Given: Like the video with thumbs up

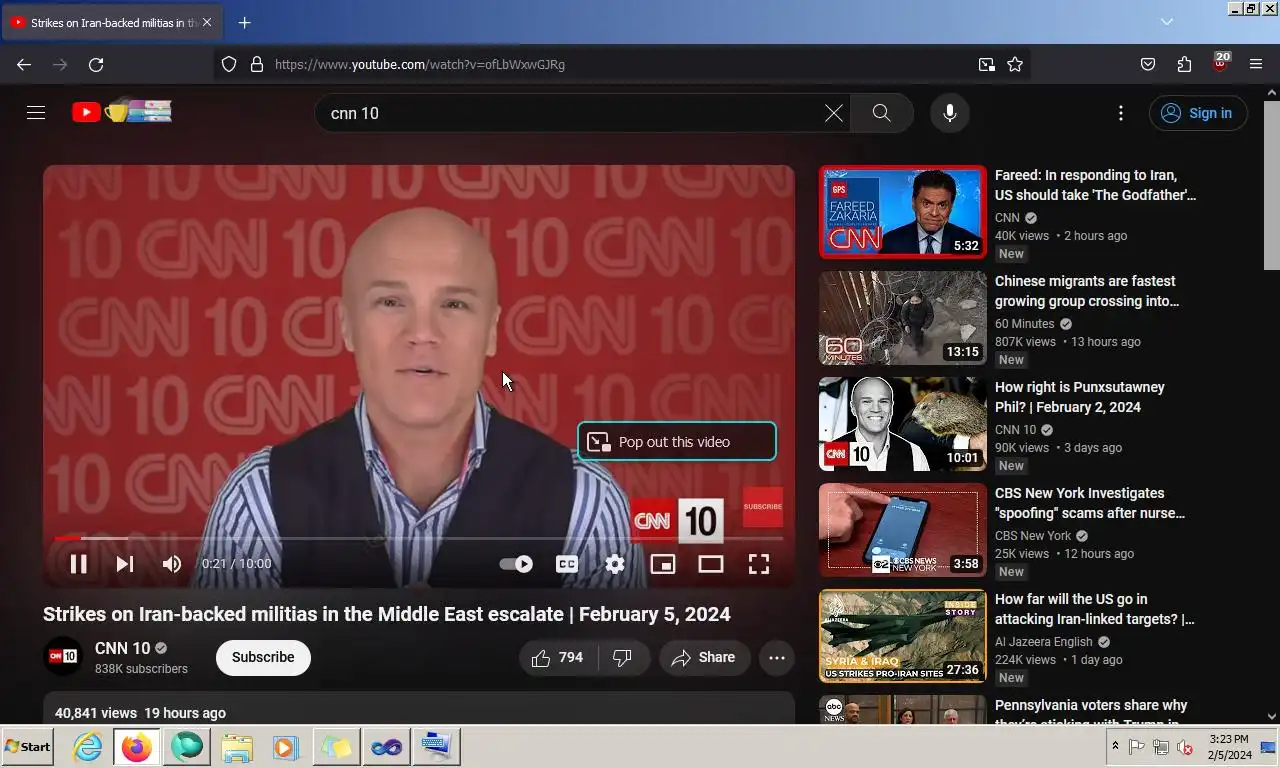Looking at the screenshot, I should [558, 657].
